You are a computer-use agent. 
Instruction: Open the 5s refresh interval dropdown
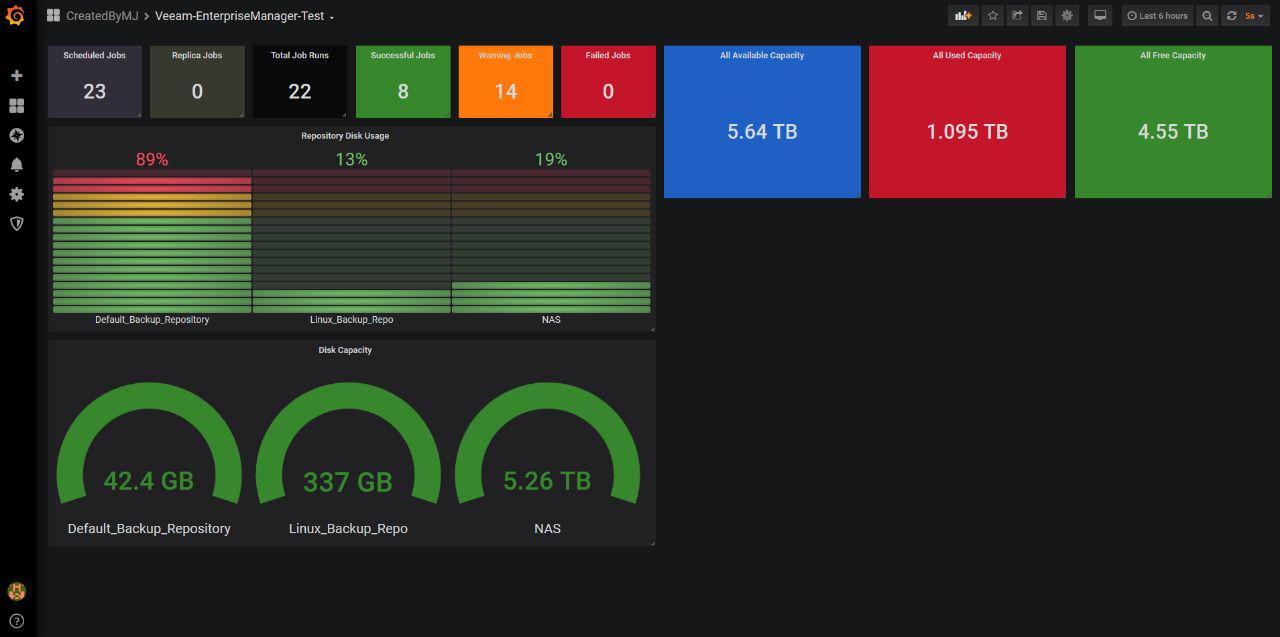point(1254,16)
